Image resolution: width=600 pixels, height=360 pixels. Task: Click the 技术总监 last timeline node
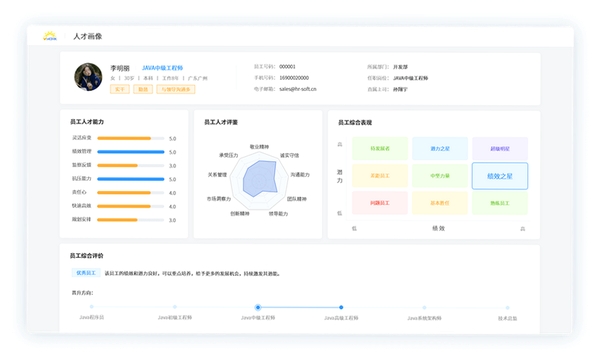click(507, 307)
